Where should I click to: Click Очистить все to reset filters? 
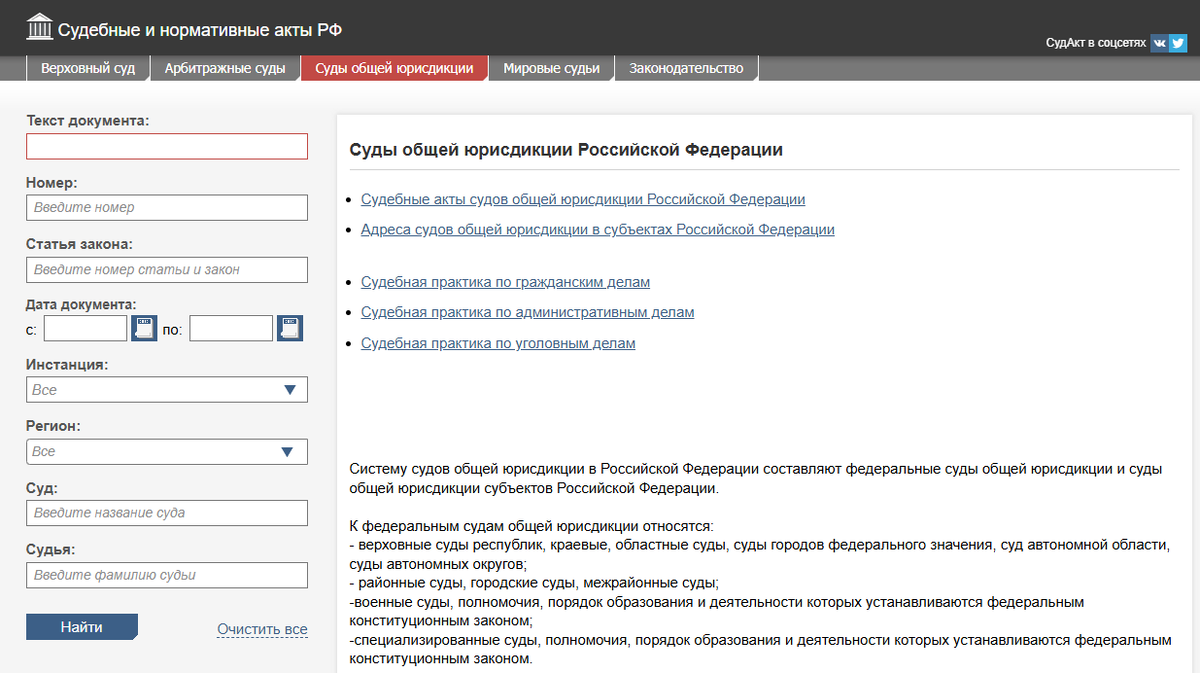[262, 628]
